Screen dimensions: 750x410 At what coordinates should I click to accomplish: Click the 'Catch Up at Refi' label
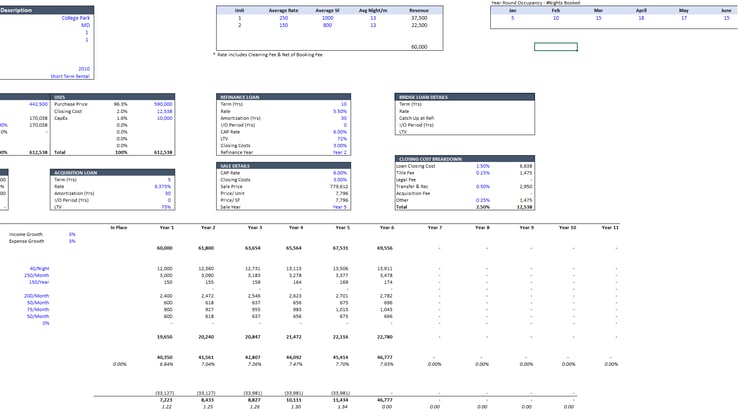pos(417,118)
